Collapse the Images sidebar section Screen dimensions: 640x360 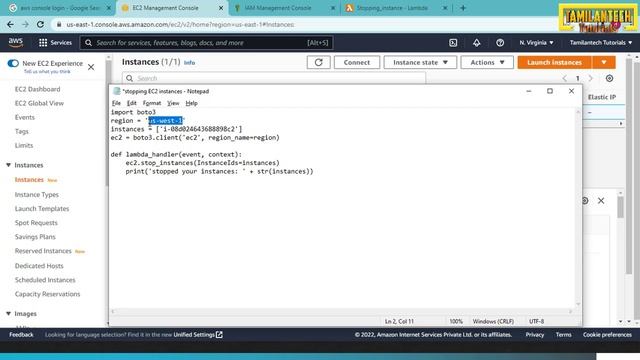(9, 314)
